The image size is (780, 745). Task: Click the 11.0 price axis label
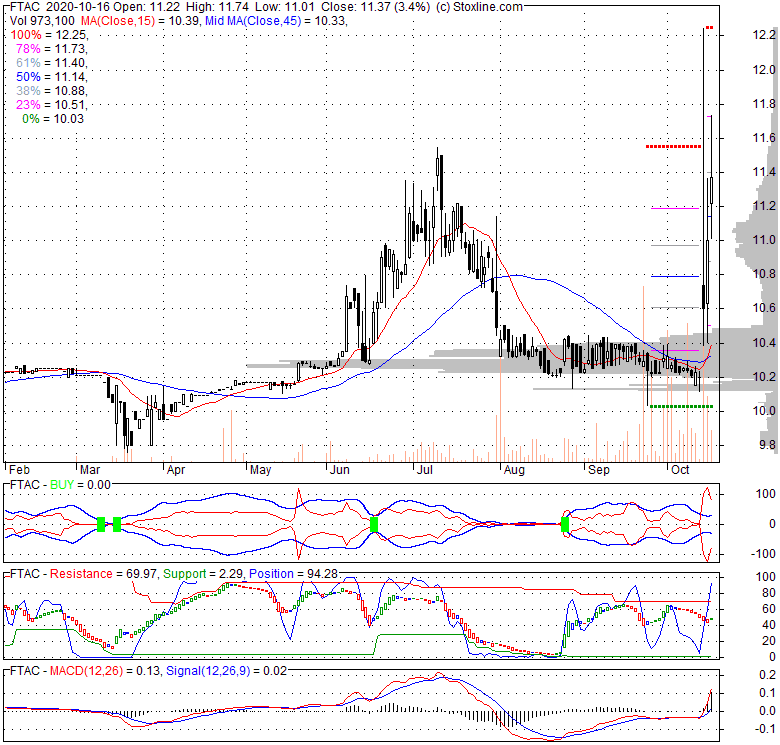(764, 240)
